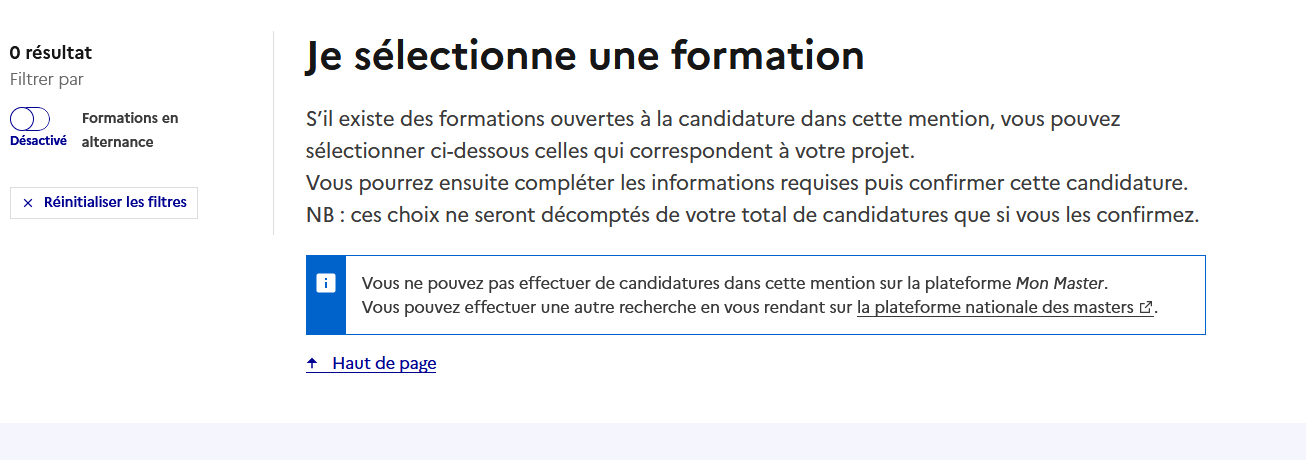Click the 'Formations en alternance' toggle label
Viewport: 1306px width, 460px height.
coord(129,130)
